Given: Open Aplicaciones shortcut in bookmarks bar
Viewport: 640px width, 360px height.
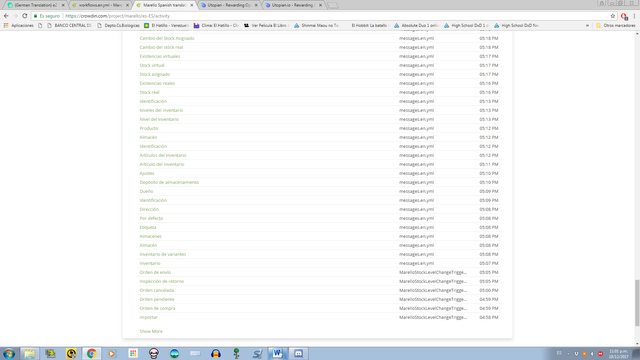Looking at the screenshot, I should coord(19,25).
